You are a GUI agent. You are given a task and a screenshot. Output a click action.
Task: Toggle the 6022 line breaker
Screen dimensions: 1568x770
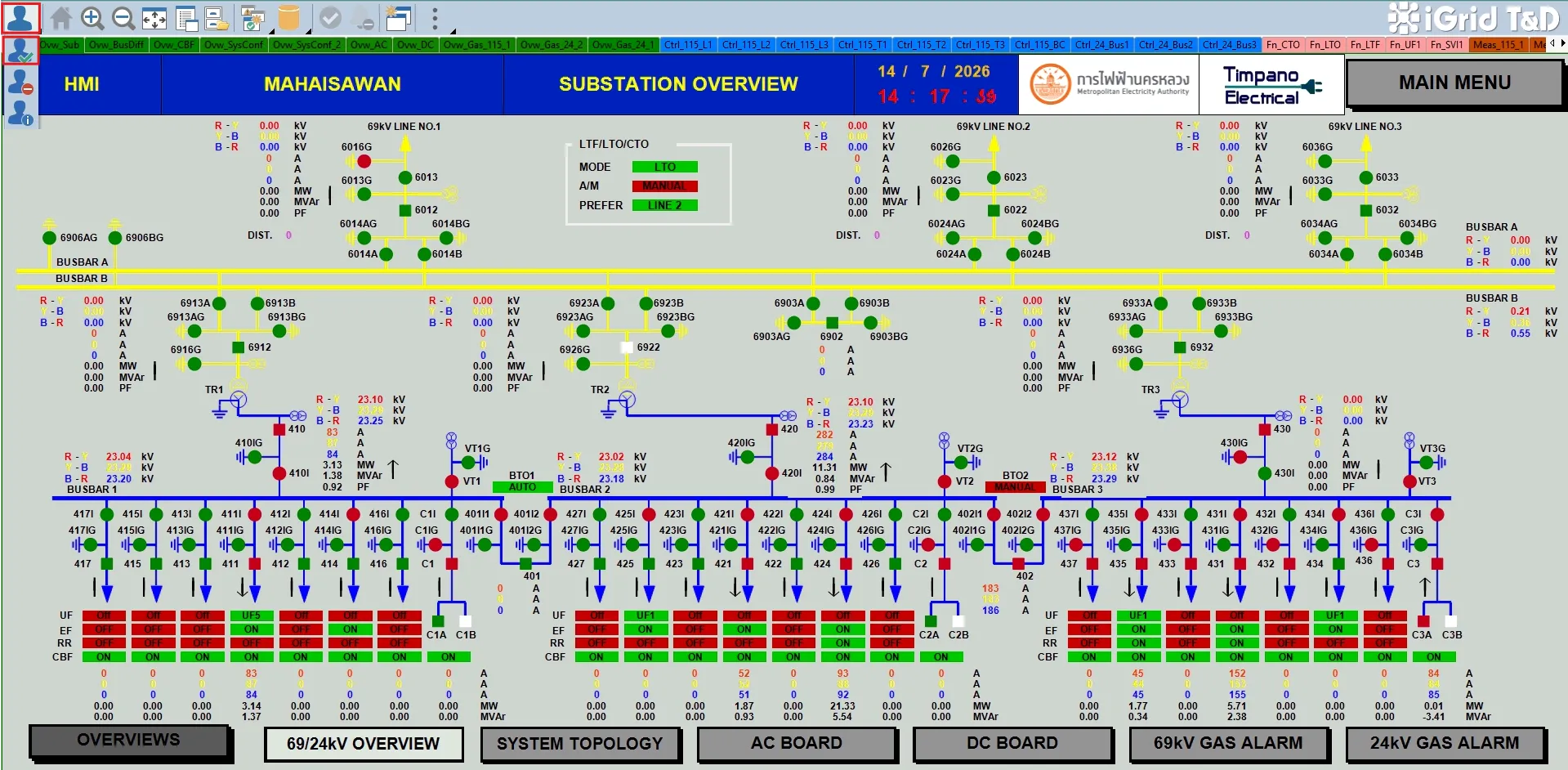(994, 210)
